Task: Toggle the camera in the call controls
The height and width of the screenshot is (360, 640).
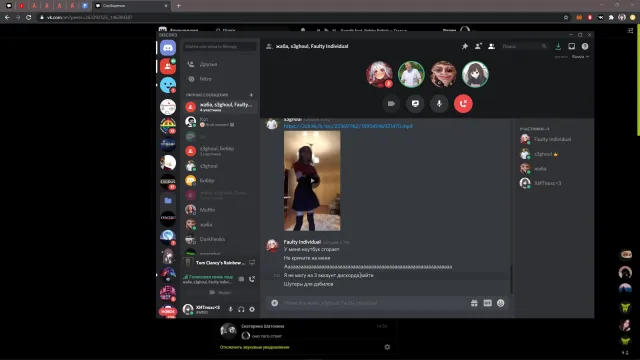Action: tap(391, 104)
